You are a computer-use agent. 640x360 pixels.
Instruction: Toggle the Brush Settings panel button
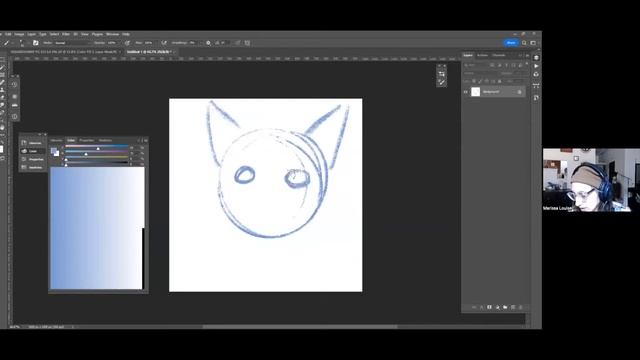tap(36, 43)
